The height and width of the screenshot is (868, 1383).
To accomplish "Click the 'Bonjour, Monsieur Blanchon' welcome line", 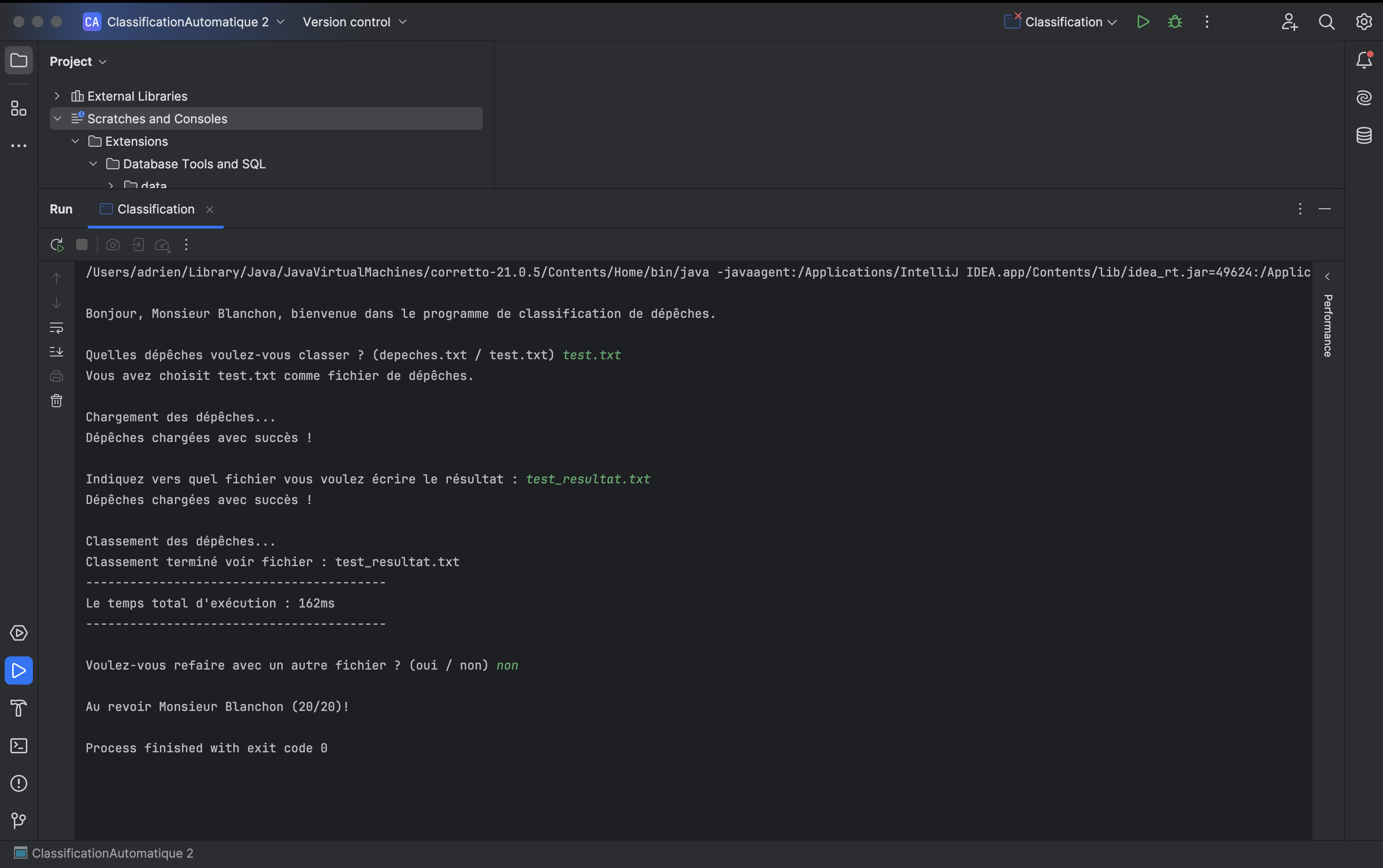I will coord(401,314).
